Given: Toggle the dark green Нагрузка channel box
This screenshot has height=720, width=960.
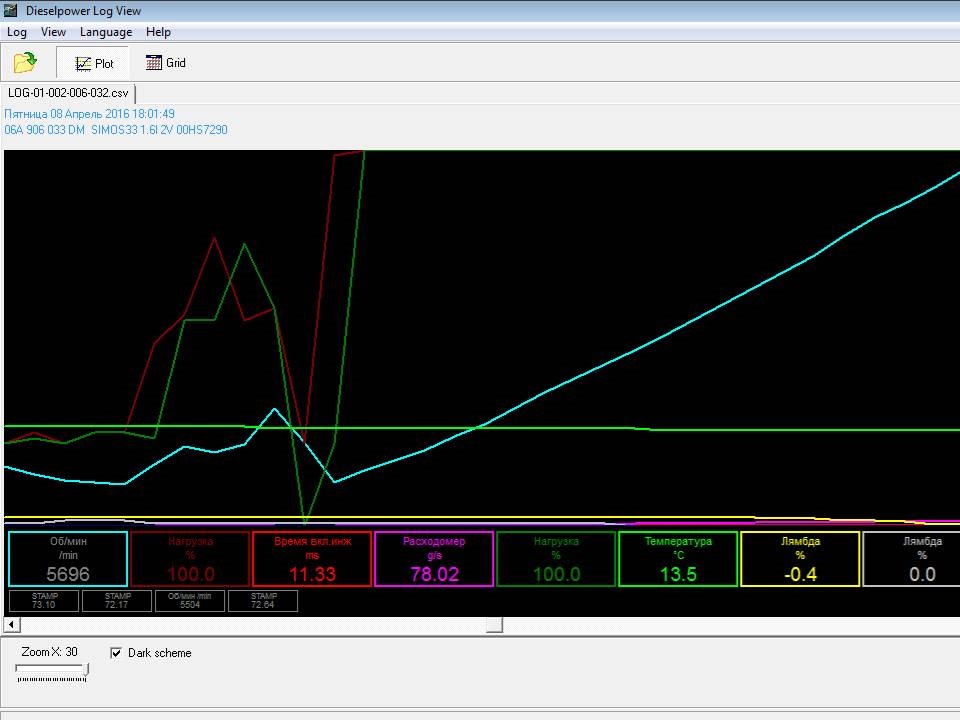Looking at the screenshot, I should pos(556,558).
